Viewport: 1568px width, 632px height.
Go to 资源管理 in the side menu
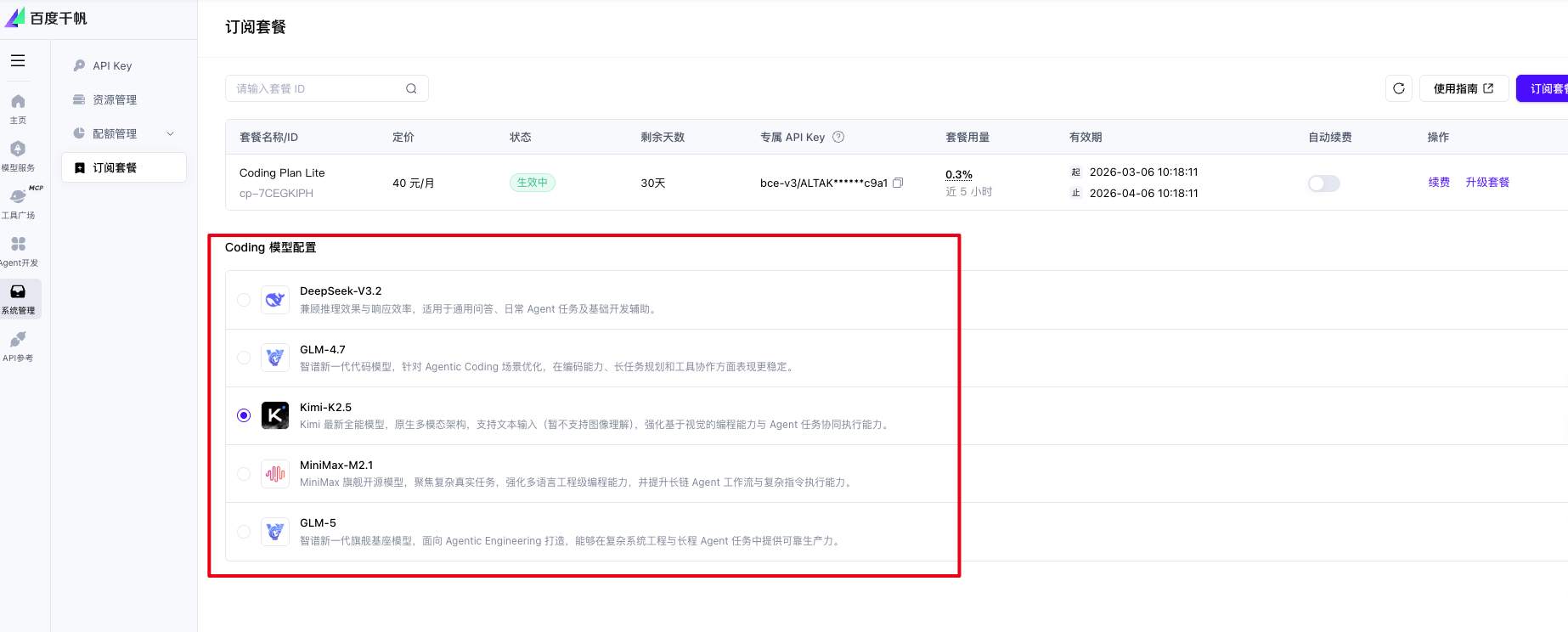[115, 100]
